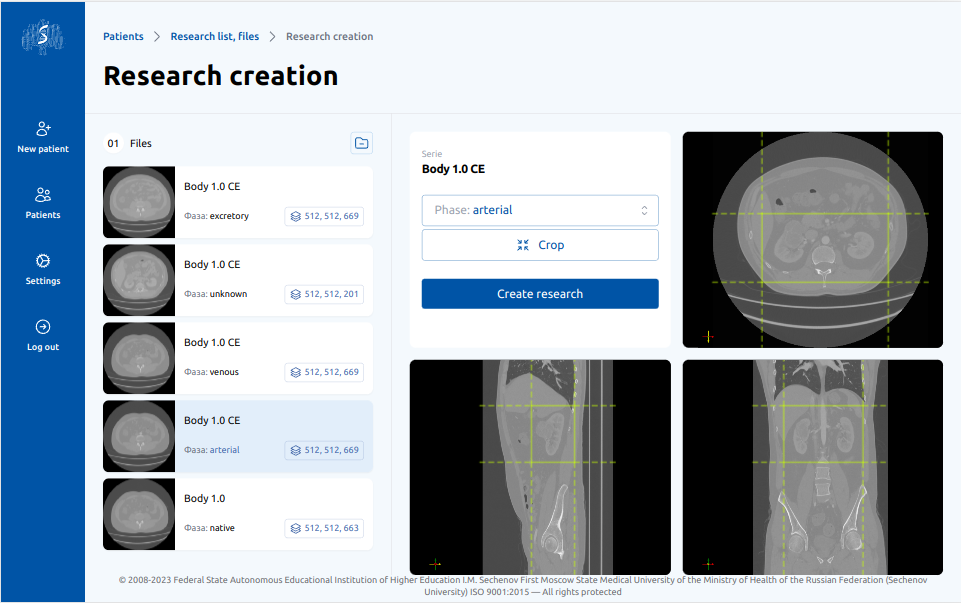This screenshot has height=603, width=961.
Task: Click the 512, 512, 201 dimensions badge
Action: click(x=324, y=294)
